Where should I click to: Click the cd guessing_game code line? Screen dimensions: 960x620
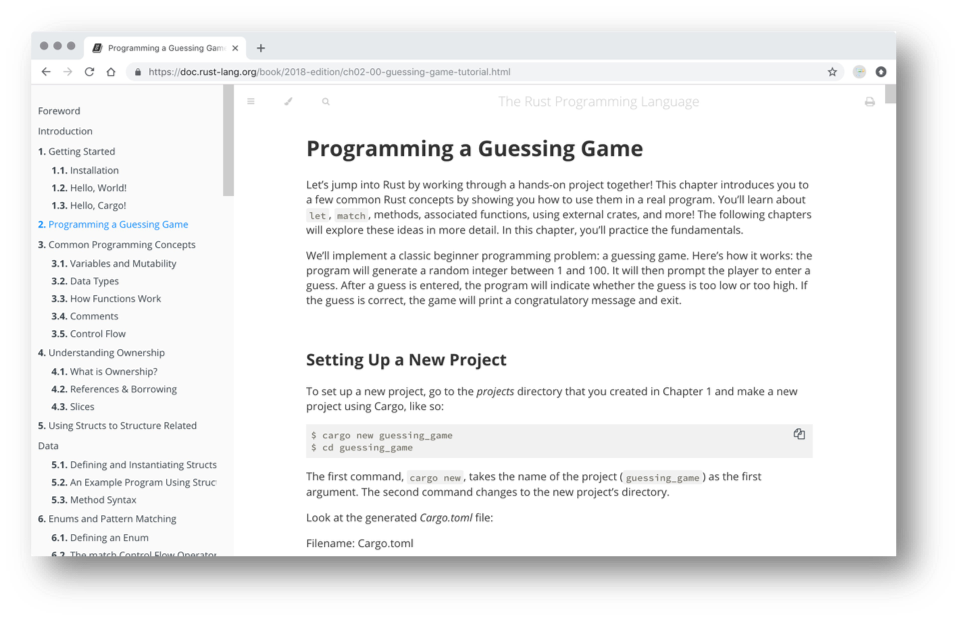[362, 447]
